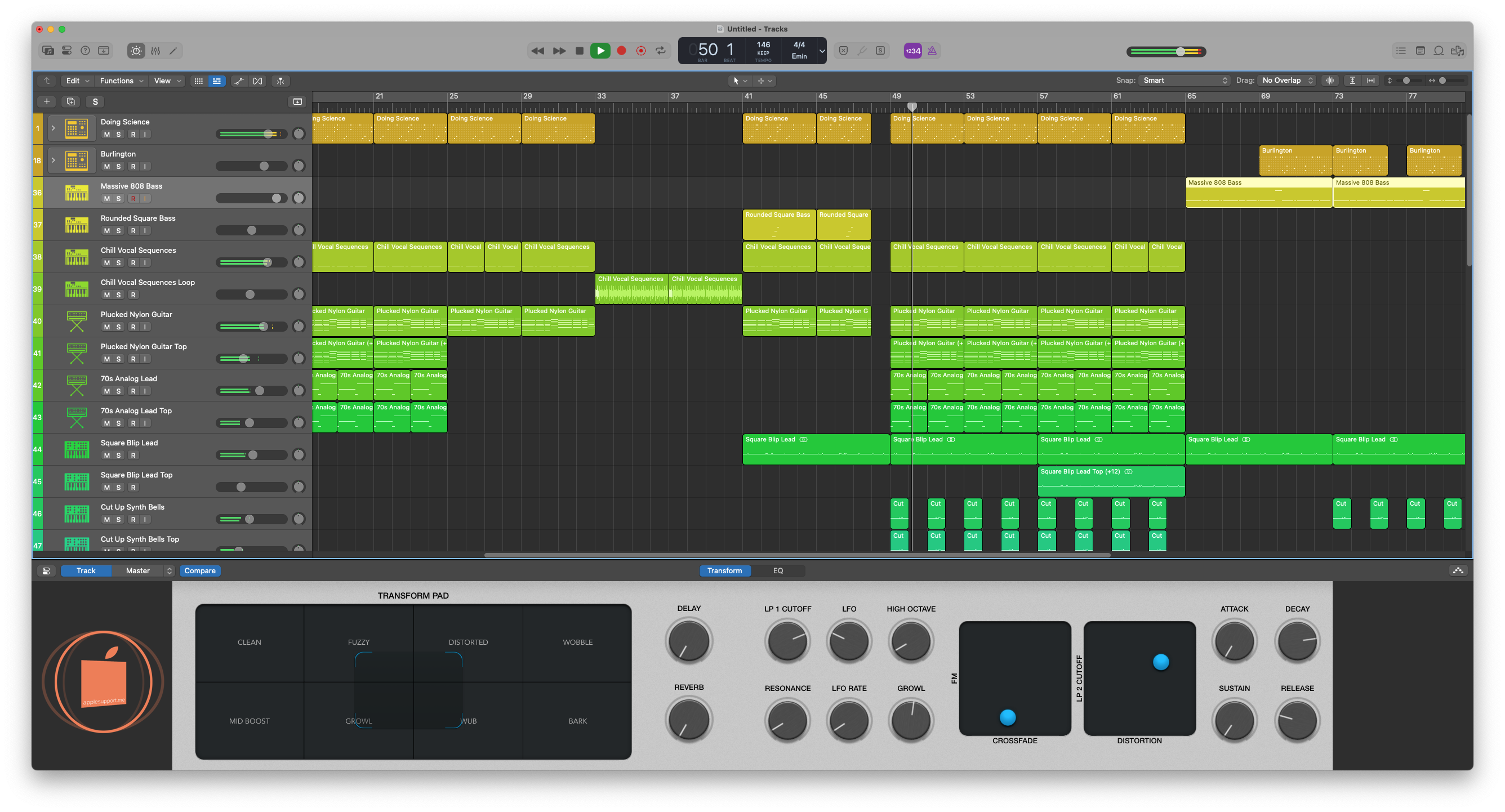Open the Loop Browser icon
This screenshot has height=812, width=1505.
(x=1439, y=51)
